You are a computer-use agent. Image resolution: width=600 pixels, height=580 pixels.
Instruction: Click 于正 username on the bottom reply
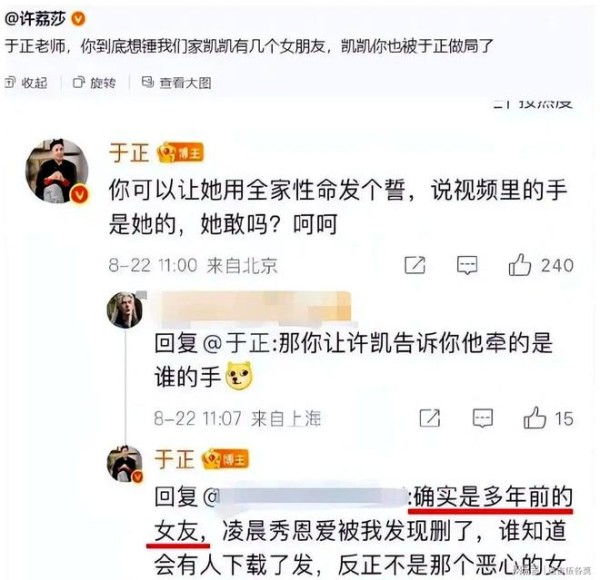pyautogui.click(x=174, y=459)
